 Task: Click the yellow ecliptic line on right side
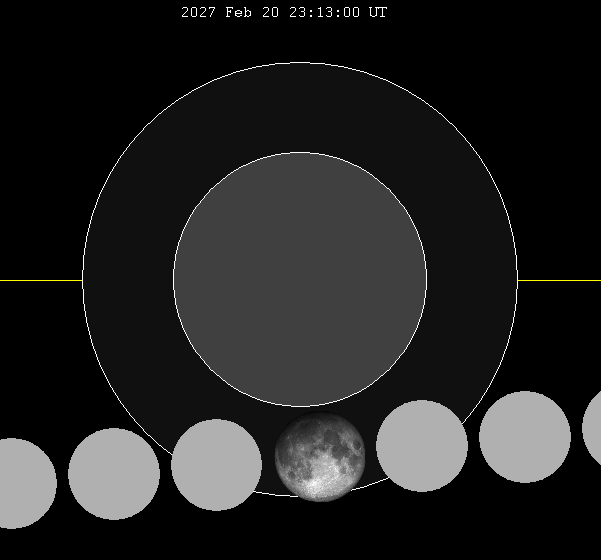pos(560,280)
